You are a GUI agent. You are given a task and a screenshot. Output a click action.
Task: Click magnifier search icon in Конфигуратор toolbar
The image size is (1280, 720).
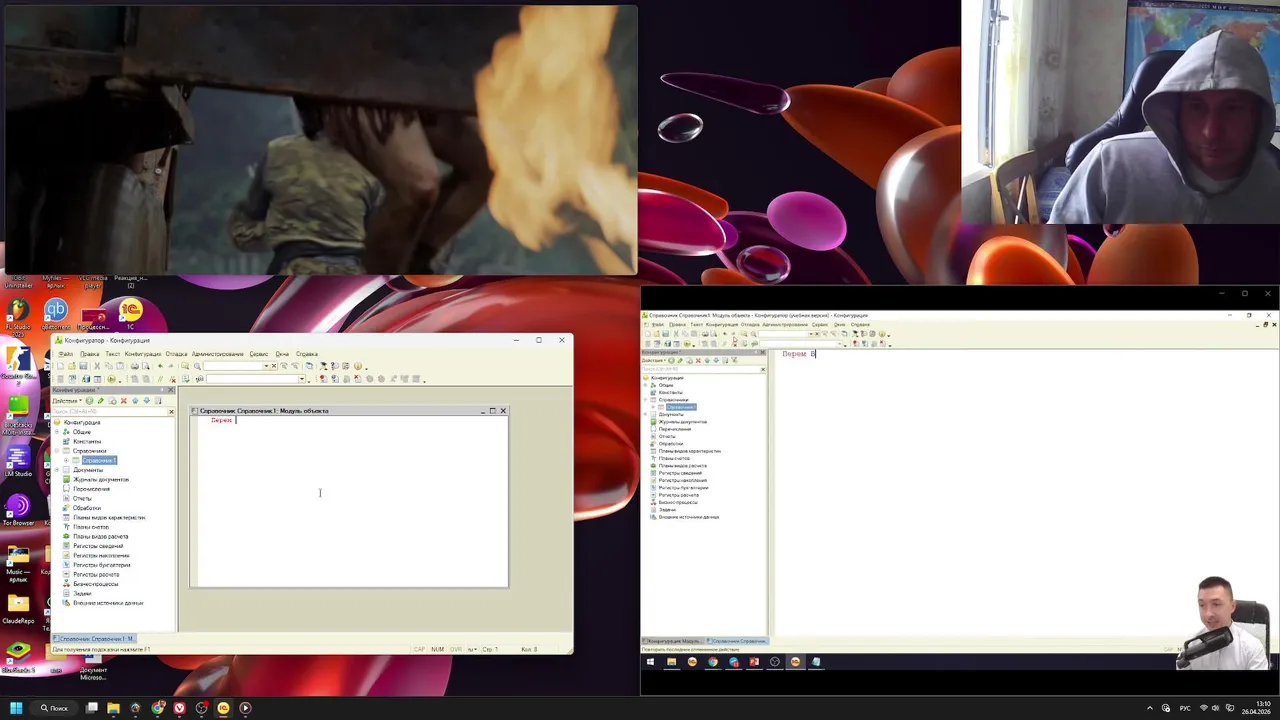pyautogui.click(x=197, y=366)
